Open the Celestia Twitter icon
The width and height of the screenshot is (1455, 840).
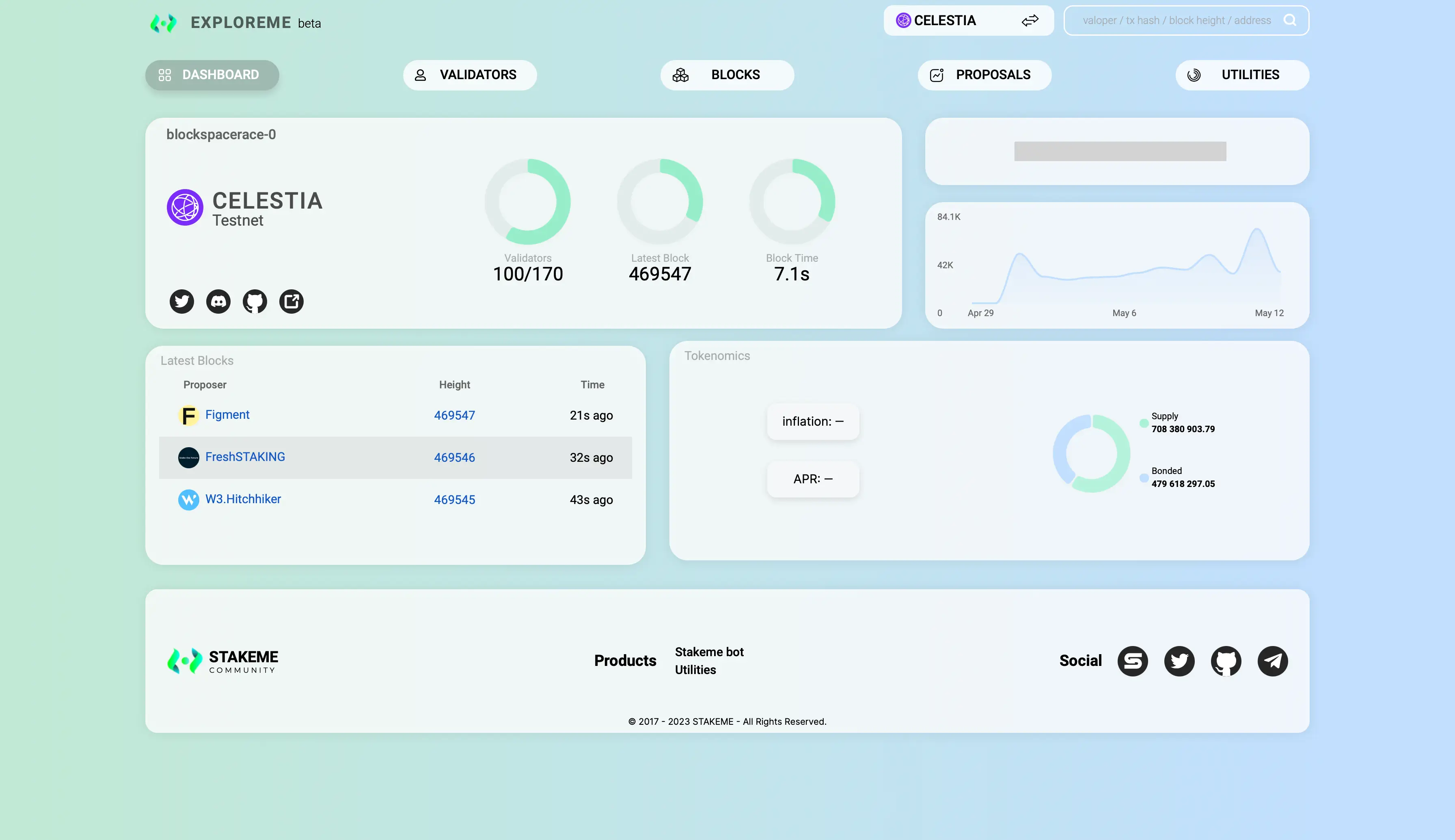[x=182, y=301]
